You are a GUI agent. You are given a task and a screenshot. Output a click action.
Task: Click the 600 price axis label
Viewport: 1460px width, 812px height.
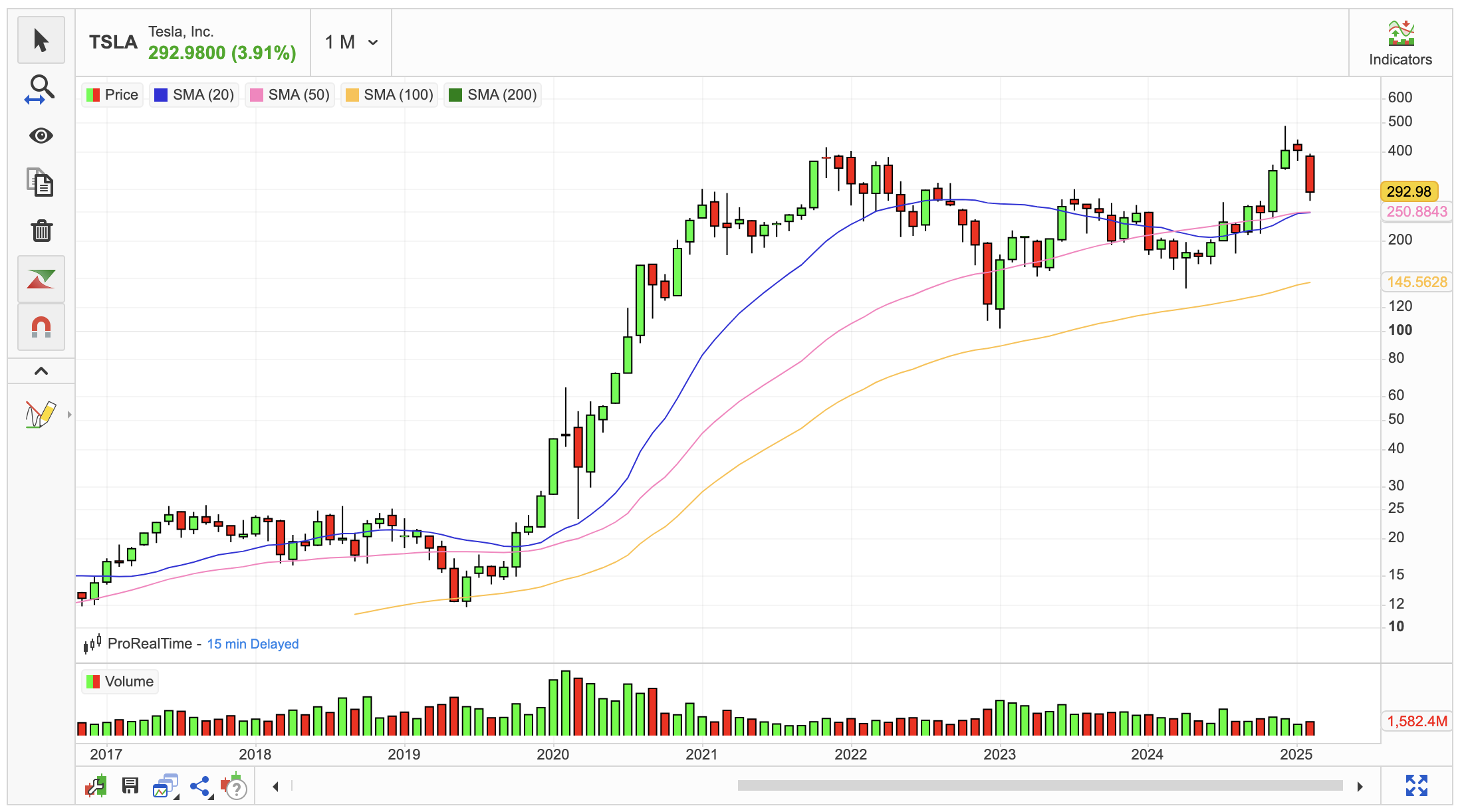pyautogui.click(x=1400, y=98)
